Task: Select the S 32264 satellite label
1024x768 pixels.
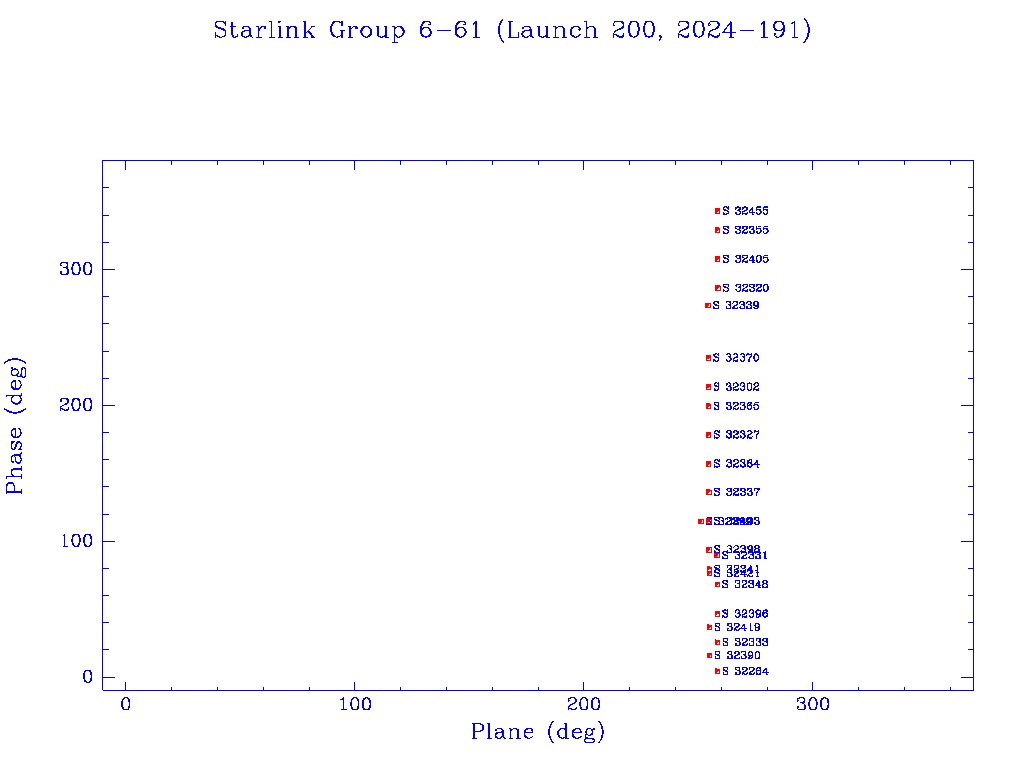Action: tap(745, 671)
